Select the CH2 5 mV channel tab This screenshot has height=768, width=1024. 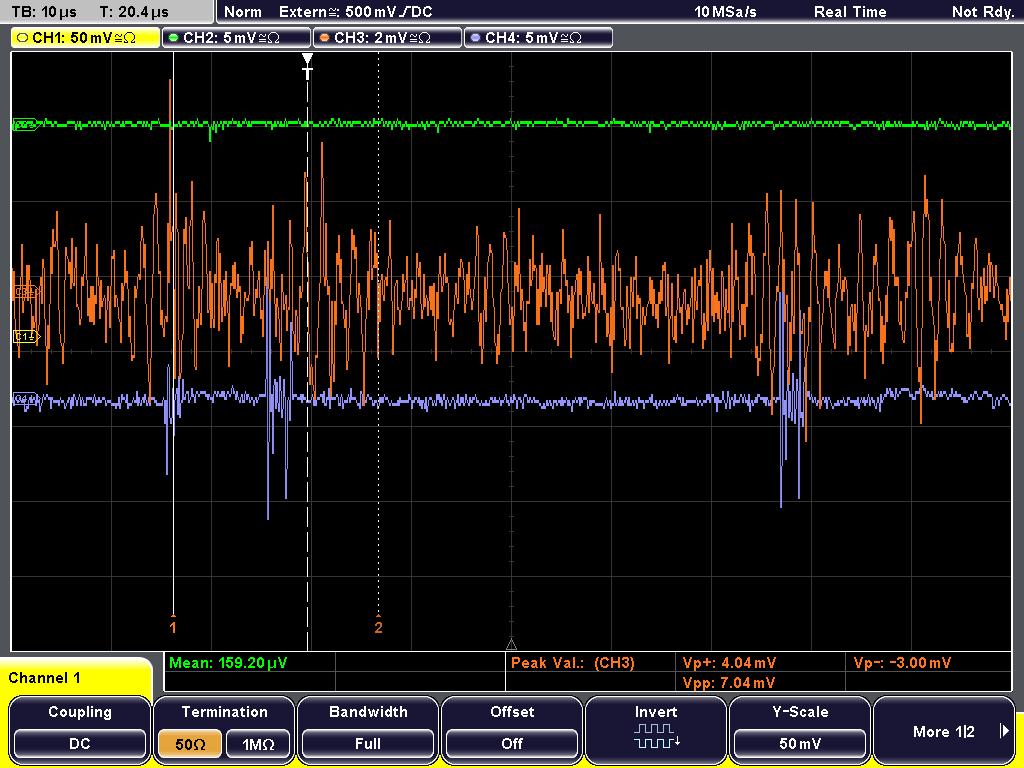pyautogui.click(x=236, y=38)
